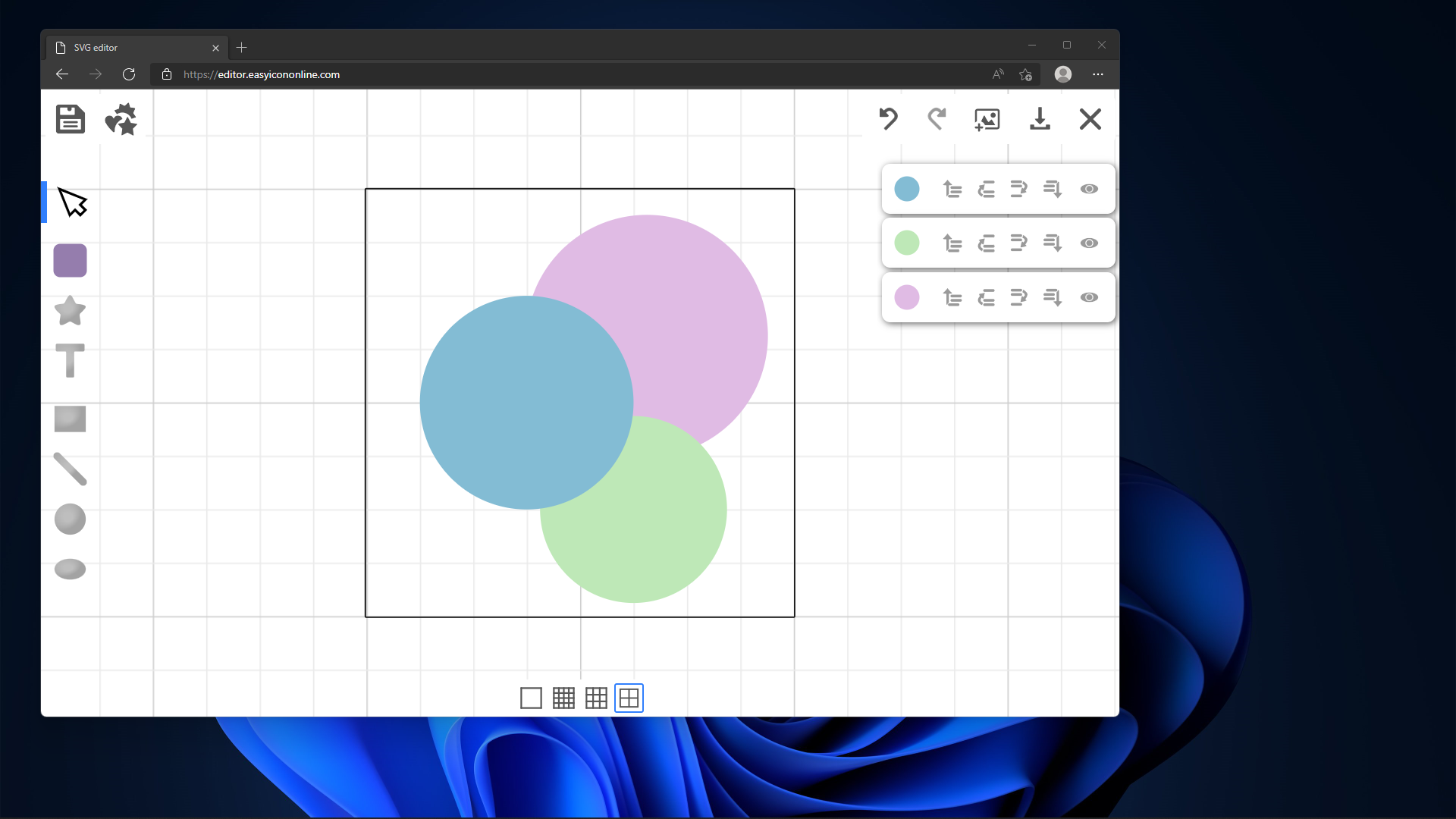This screenshot has width=1456, height=819.
Task: Select the circle drawing tool
Action: click(70, 519)
